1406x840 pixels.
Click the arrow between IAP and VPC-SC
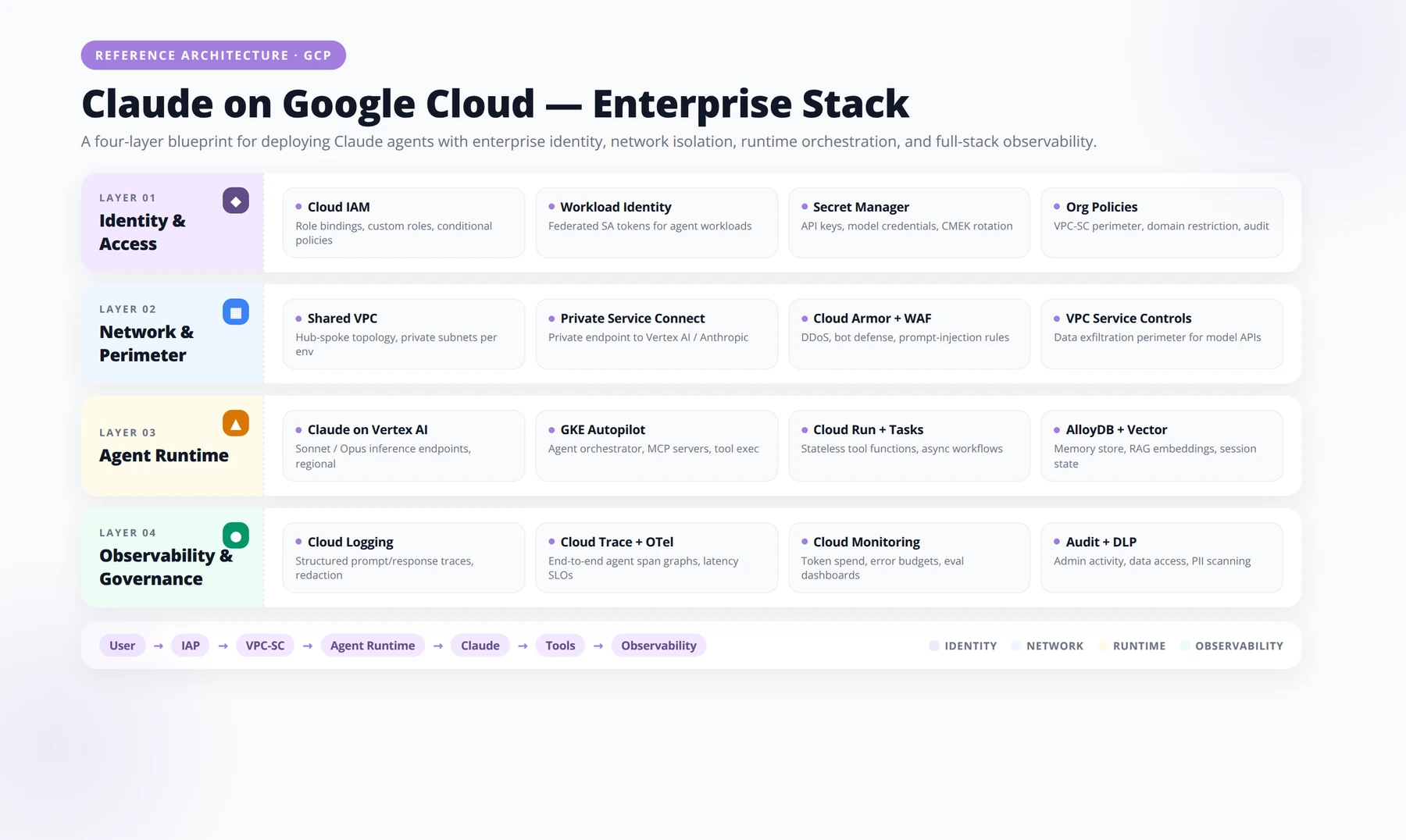[x=223, y=646]
